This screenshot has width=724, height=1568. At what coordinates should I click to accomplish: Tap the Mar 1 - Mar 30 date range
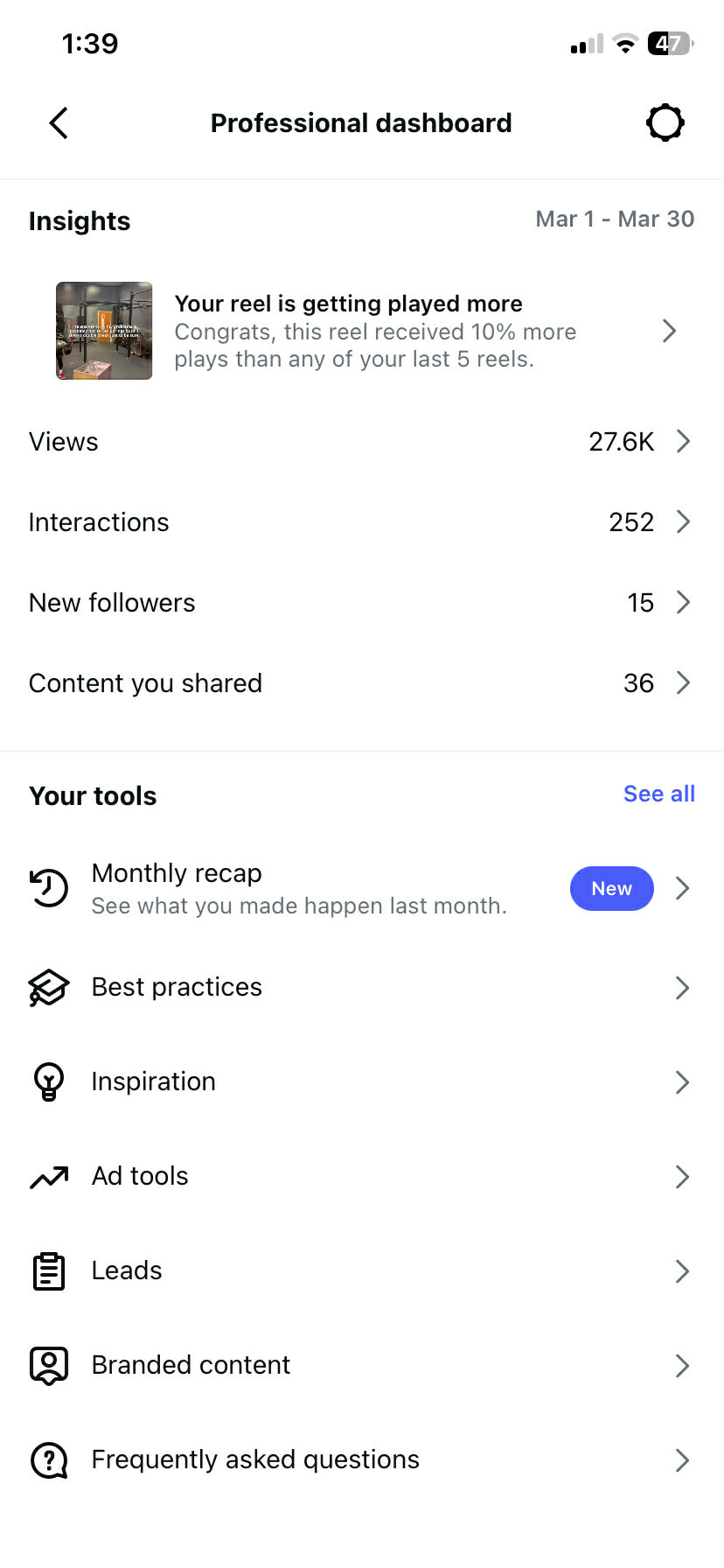coord(615,220)
